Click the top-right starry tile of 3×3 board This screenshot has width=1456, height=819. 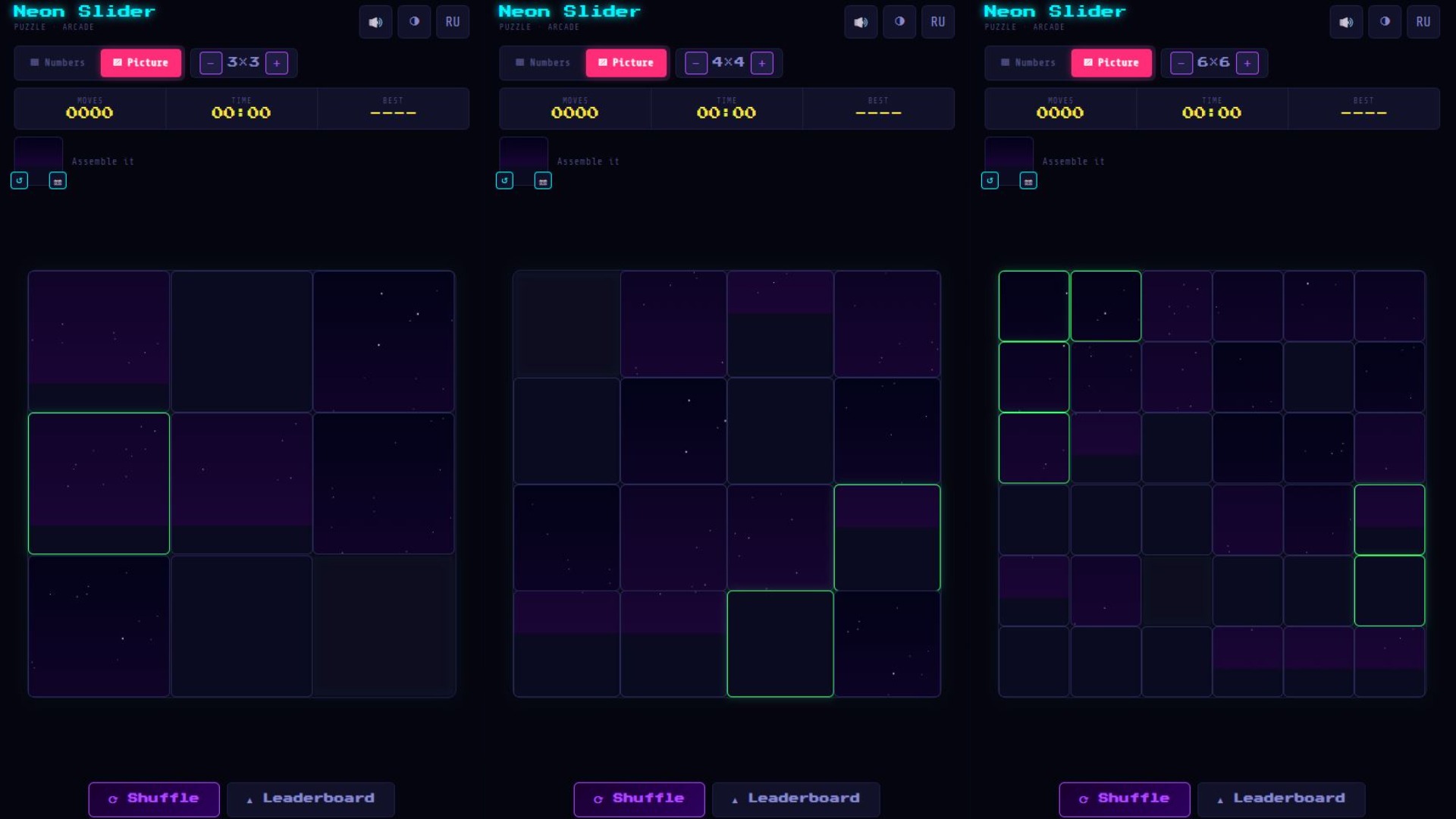click(x=384, y=341)
